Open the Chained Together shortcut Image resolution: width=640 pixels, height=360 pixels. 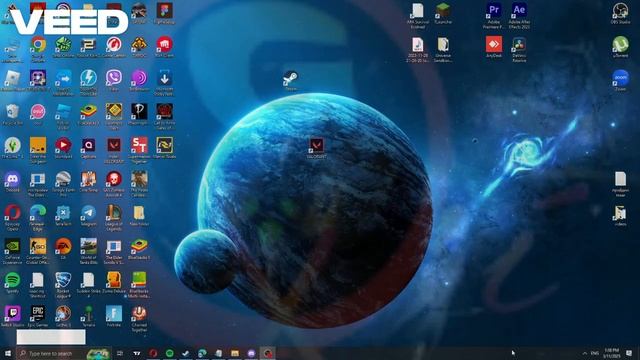139,314
